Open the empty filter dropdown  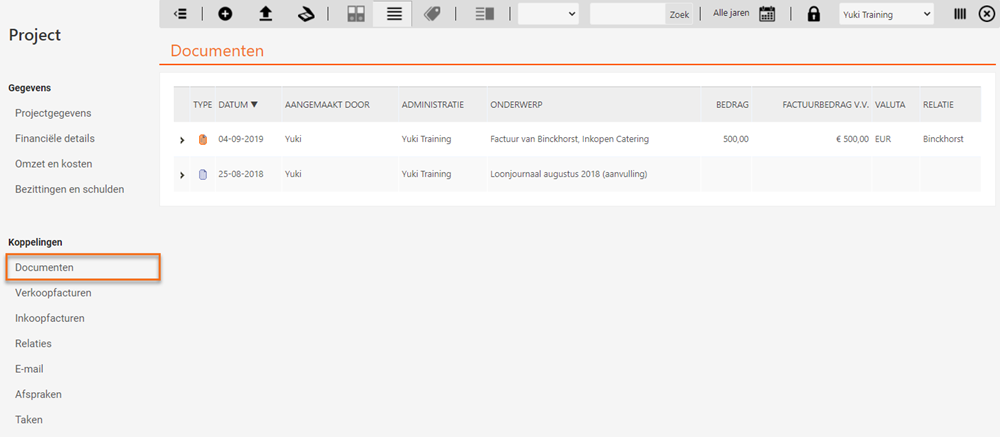548,14
